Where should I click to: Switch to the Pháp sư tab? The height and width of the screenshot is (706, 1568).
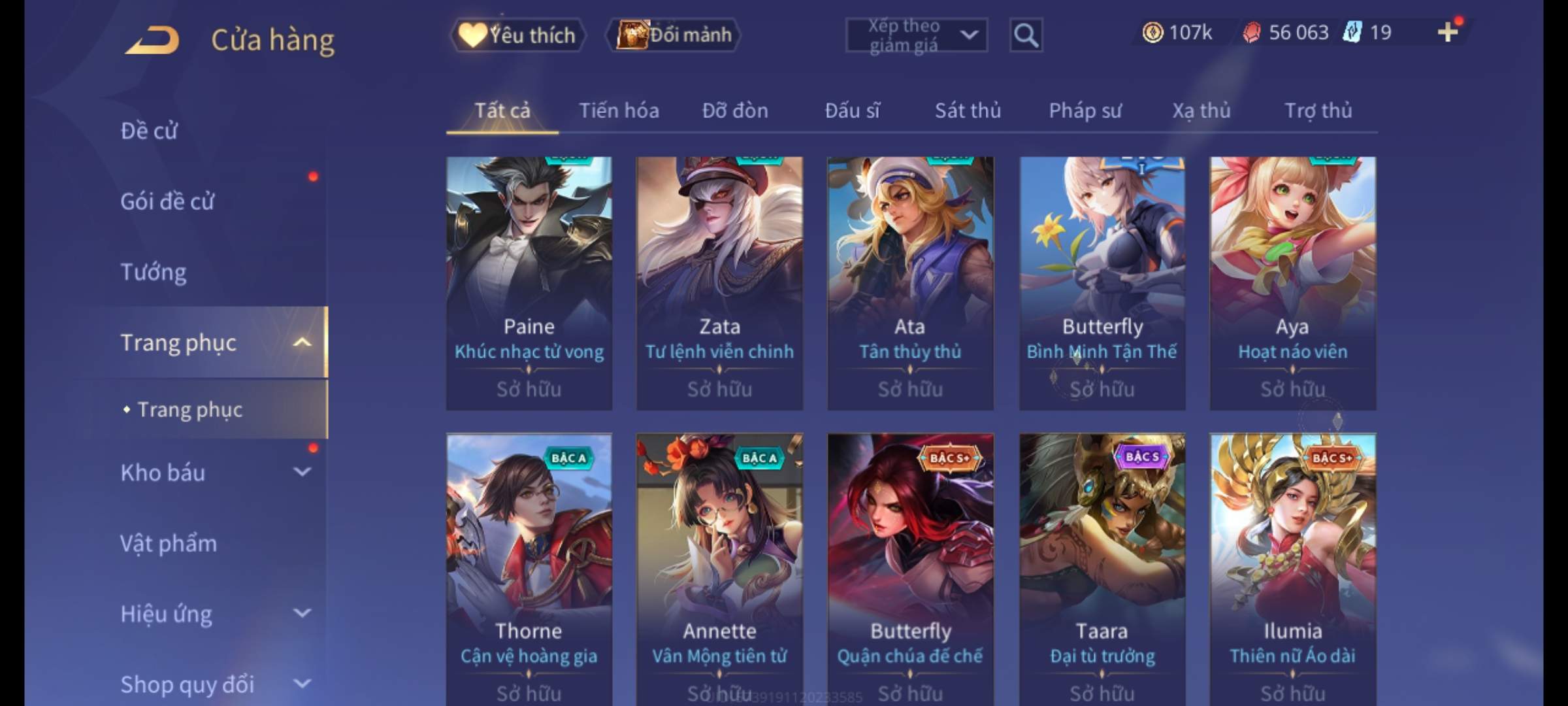[1085, 110]
